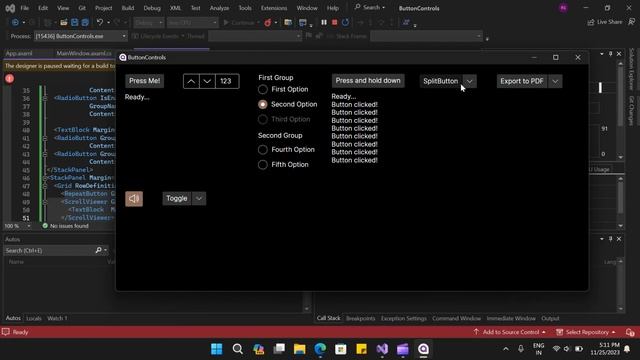This screenshot has height=360, width=640.
Task: Decrease value with the down arrow stepper
Action: click(207, 81)
